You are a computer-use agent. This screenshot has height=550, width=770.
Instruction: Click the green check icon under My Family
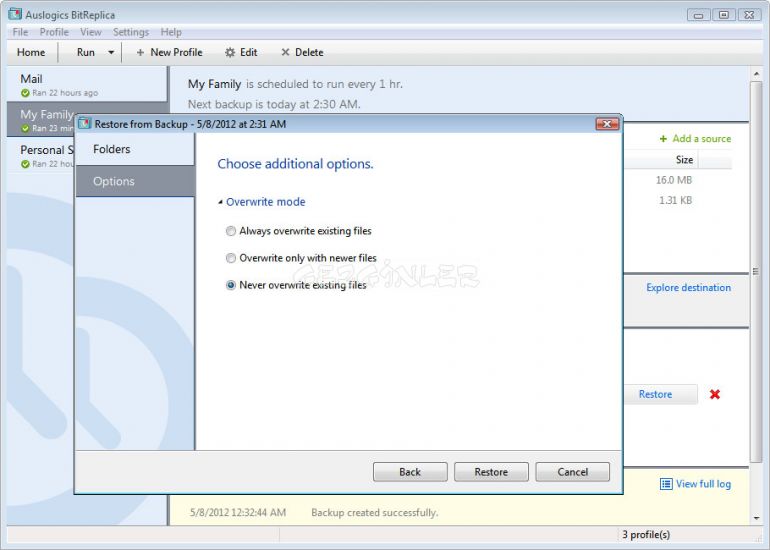[x=25, y=129]
